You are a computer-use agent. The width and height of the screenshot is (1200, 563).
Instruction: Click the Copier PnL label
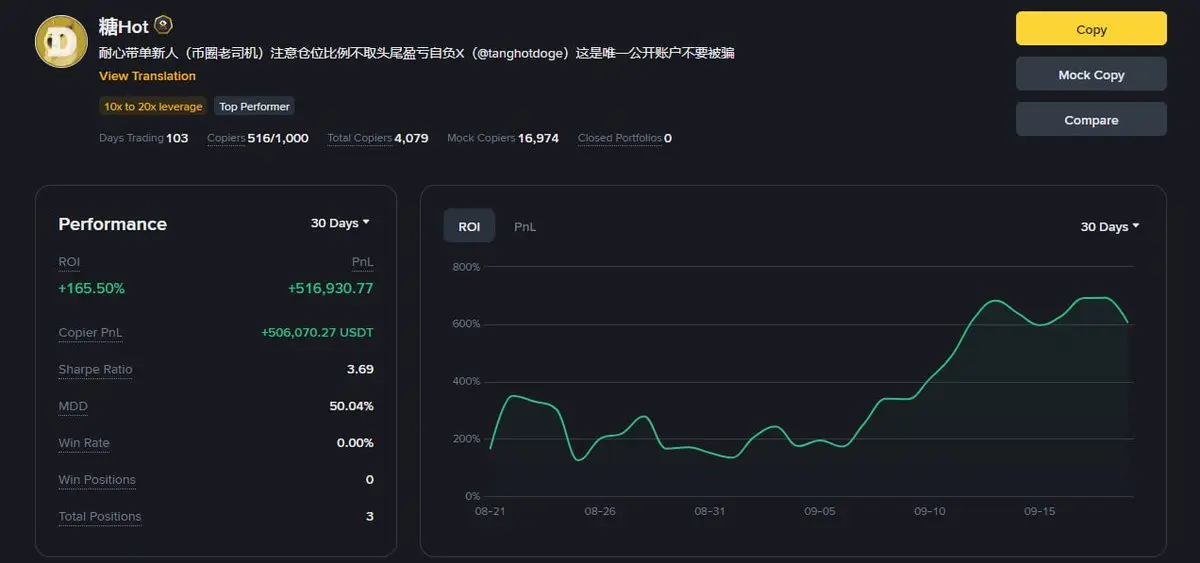90,333
